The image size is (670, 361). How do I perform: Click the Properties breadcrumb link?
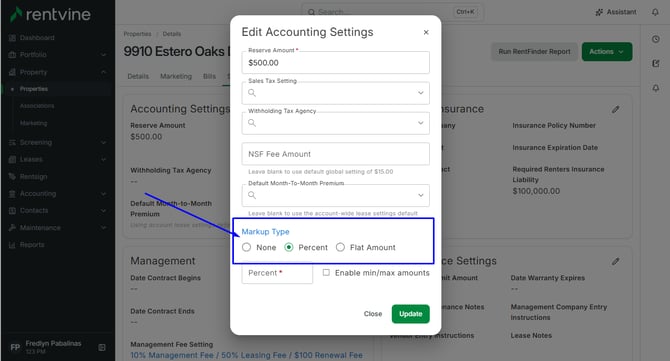click(x=137, y=34)
